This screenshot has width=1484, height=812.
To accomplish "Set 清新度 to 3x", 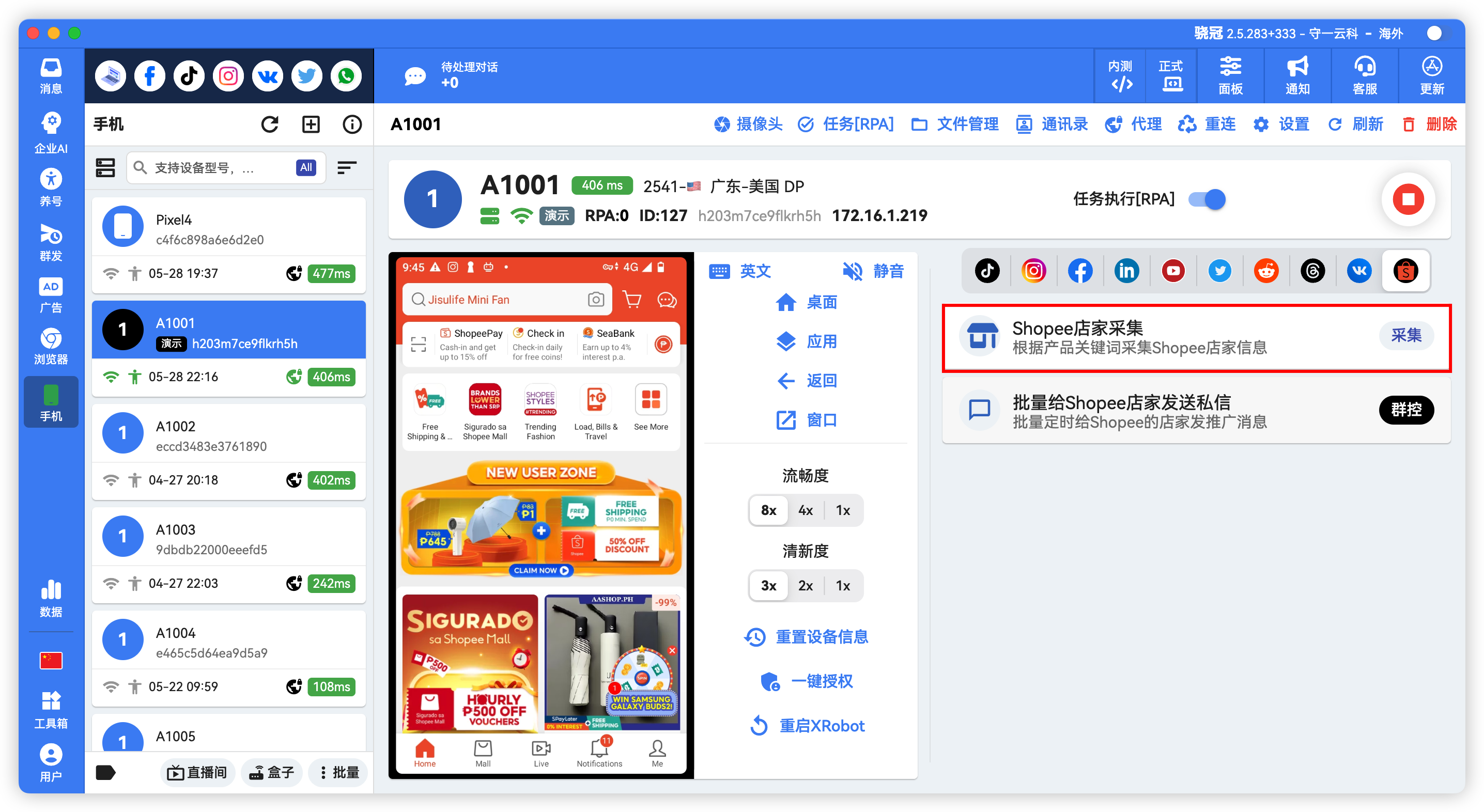I will (x=768, y=586).
